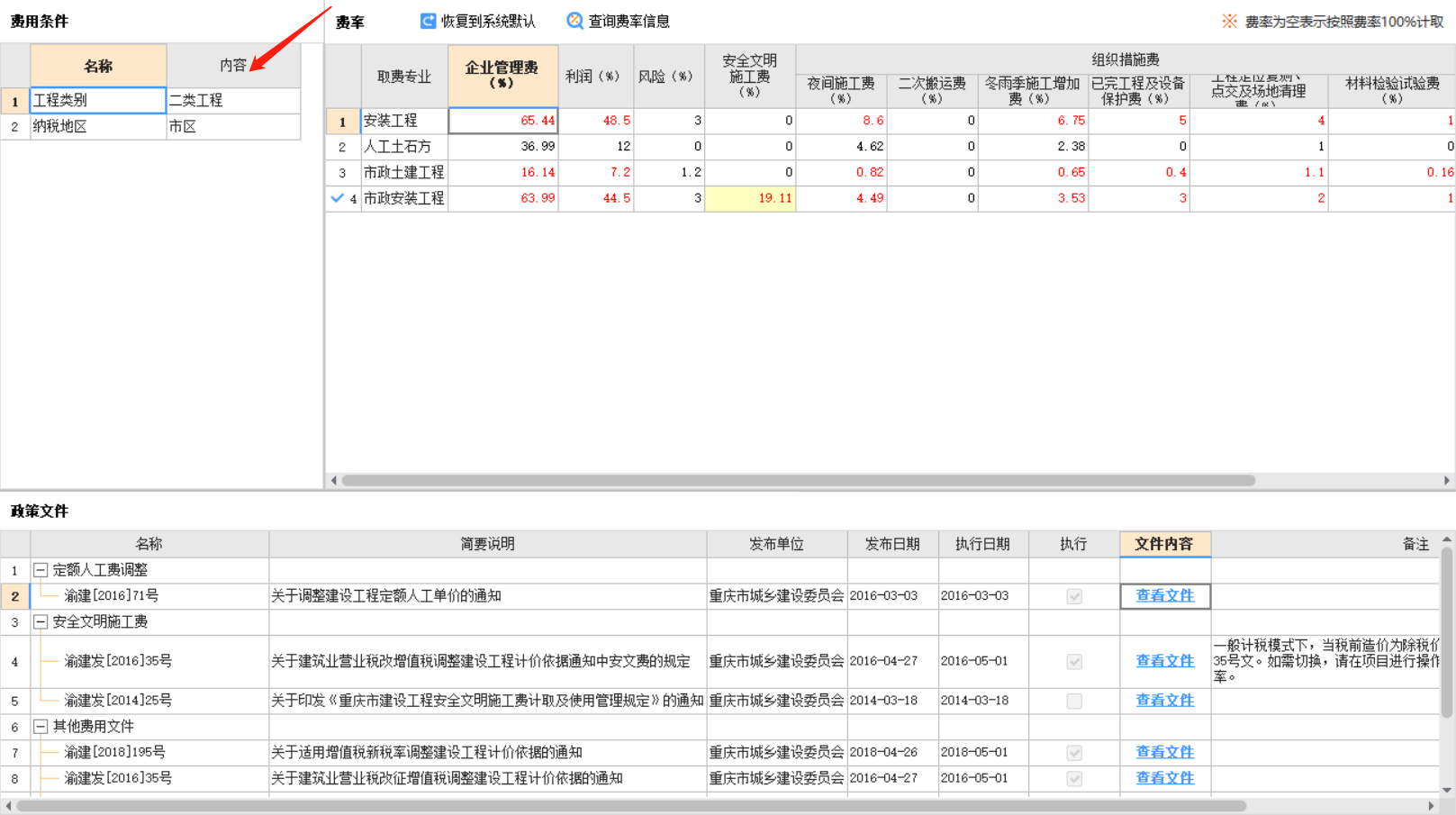Screen dimensions: 1456x815
Task: Click the 48.5 利润 cell
Action: (596, 121)
